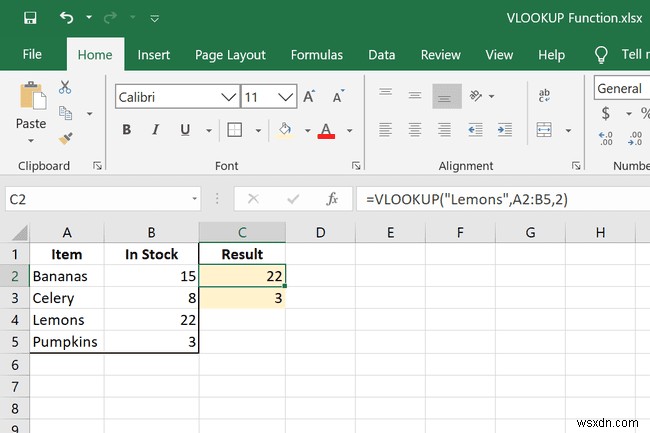This screenshot has width=650, height=433.
Task: Open the General number format box
Action: (x=622, y=88)
